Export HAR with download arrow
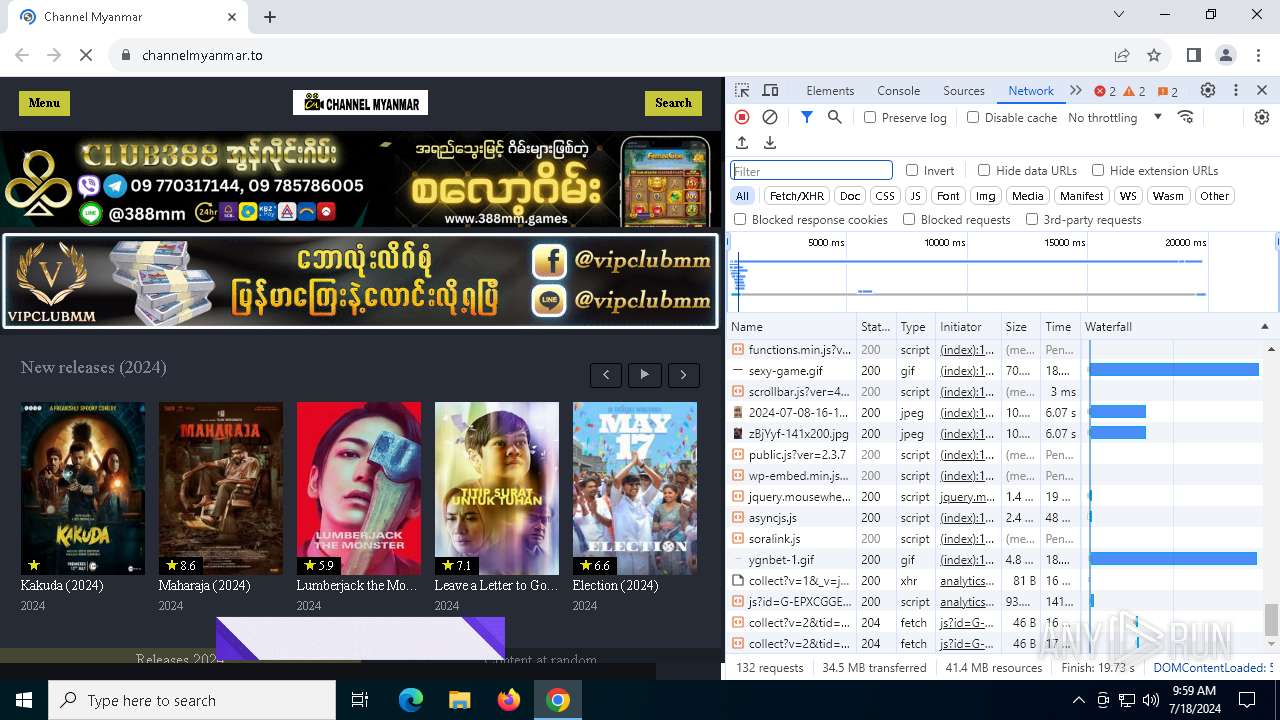 pos(770,143)
